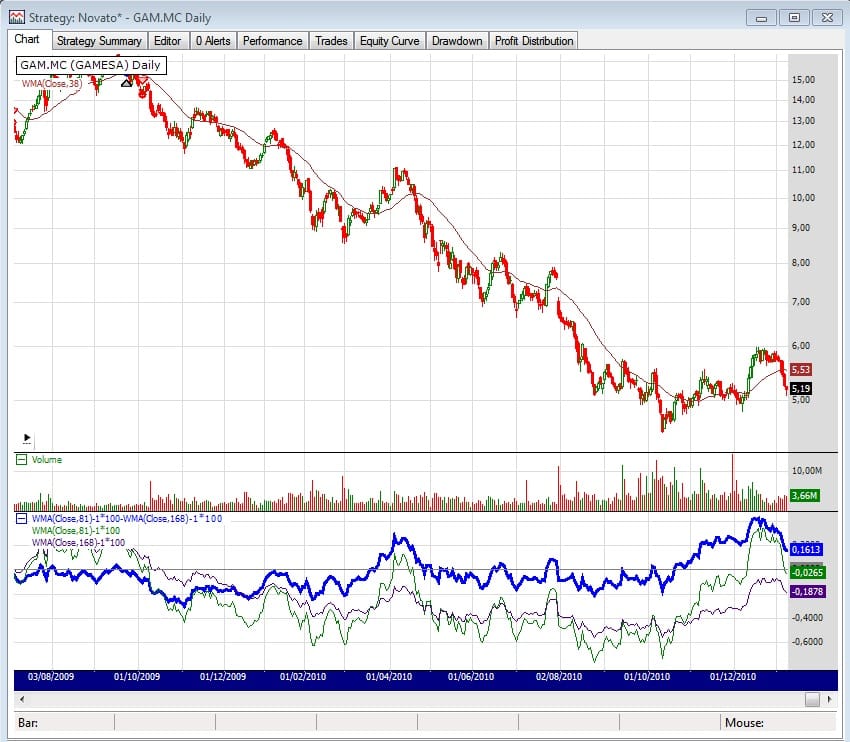Click the green -0,0265 indicator value tag
The height and width of the screenshot is (742, 850).
(x=808, y=571)
